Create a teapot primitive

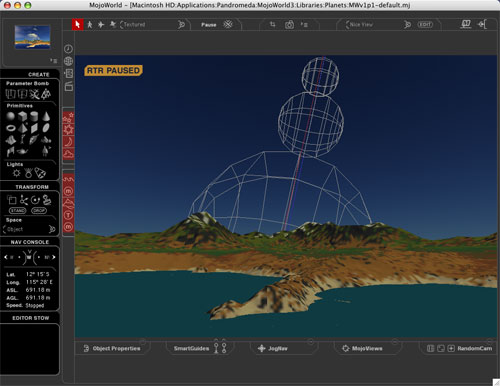point(22,152)
